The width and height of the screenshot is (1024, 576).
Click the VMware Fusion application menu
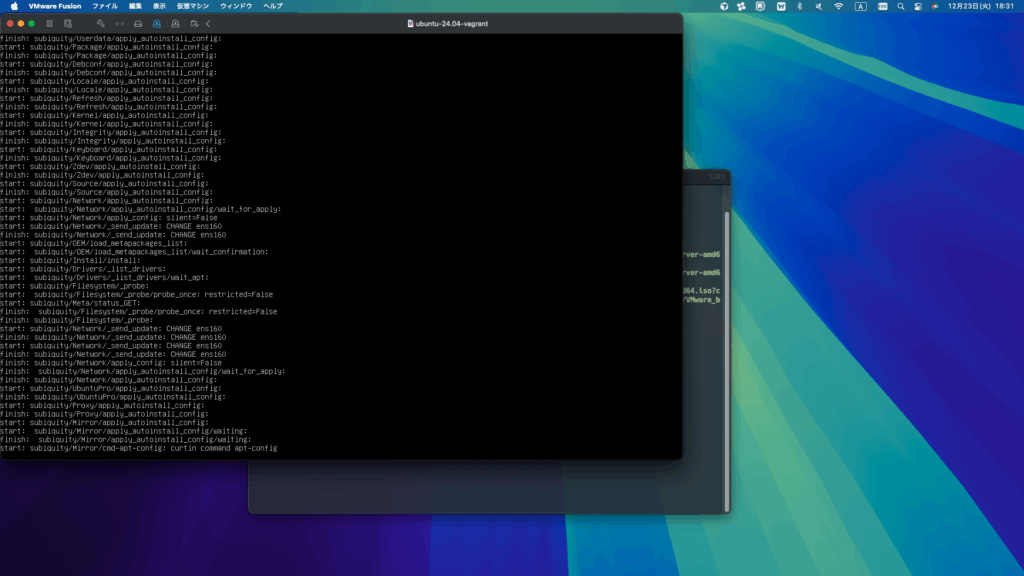point(55,6)
